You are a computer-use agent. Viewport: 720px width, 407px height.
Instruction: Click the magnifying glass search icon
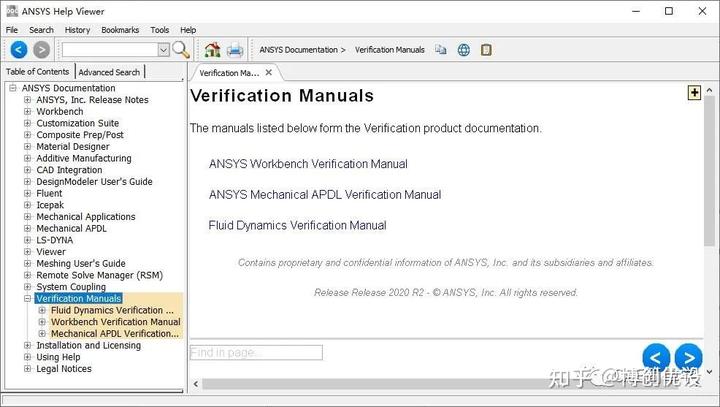coord(181,50)
